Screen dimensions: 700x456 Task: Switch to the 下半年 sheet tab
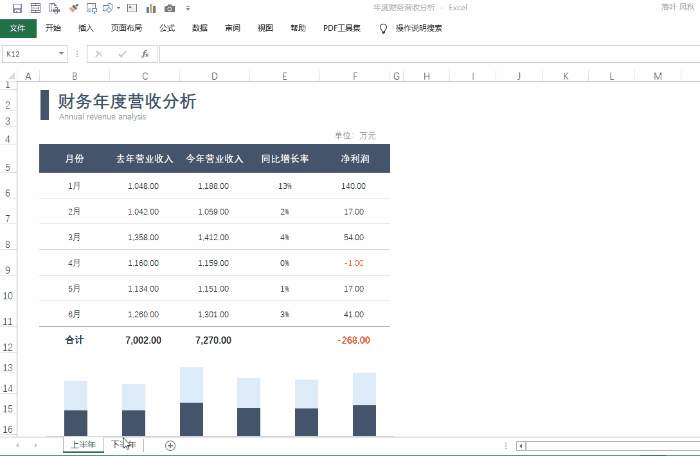point(124,445)
